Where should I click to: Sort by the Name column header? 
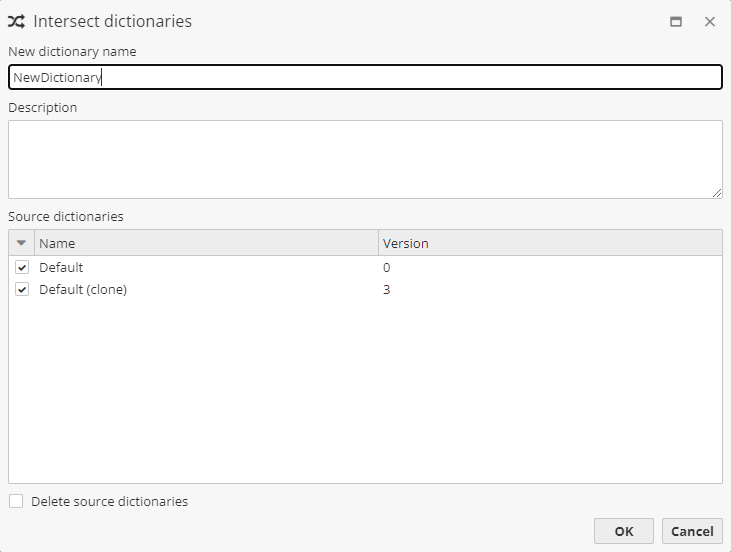pos(205,243)
